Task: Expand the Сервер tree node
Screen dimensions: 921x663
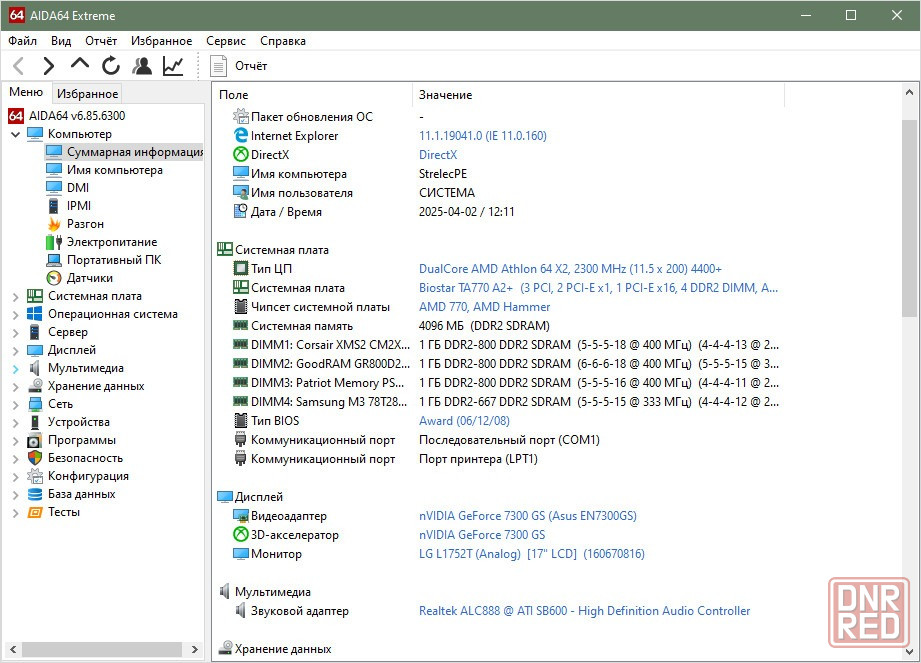Action: click(15, 332)
